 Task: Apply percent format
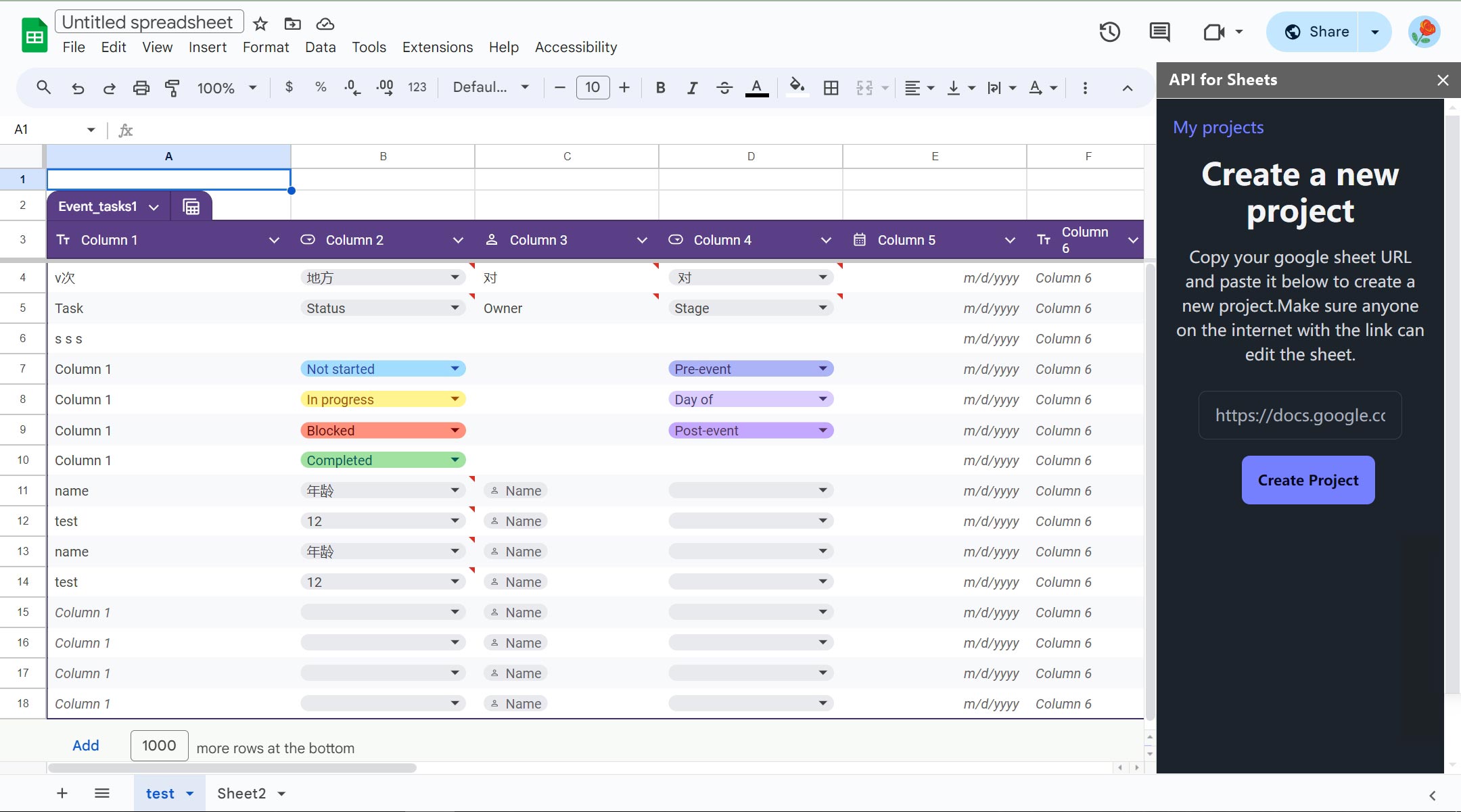[320, 87]
